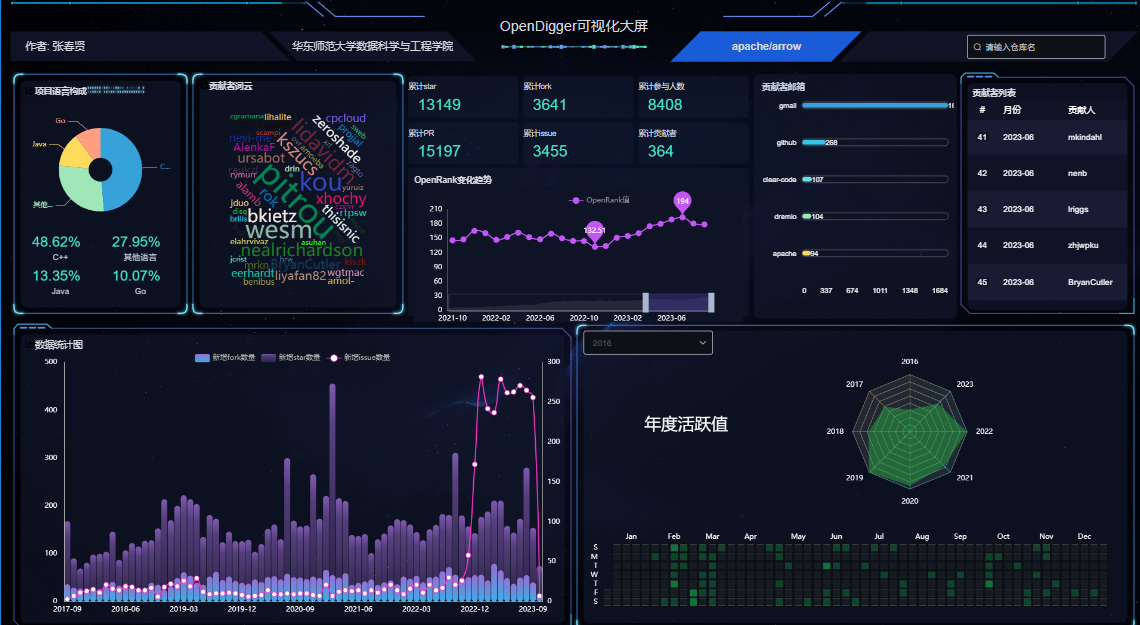1140x625 pixels.
Task: Select row 42 contributor nenb
Action: click(1048, 173)
